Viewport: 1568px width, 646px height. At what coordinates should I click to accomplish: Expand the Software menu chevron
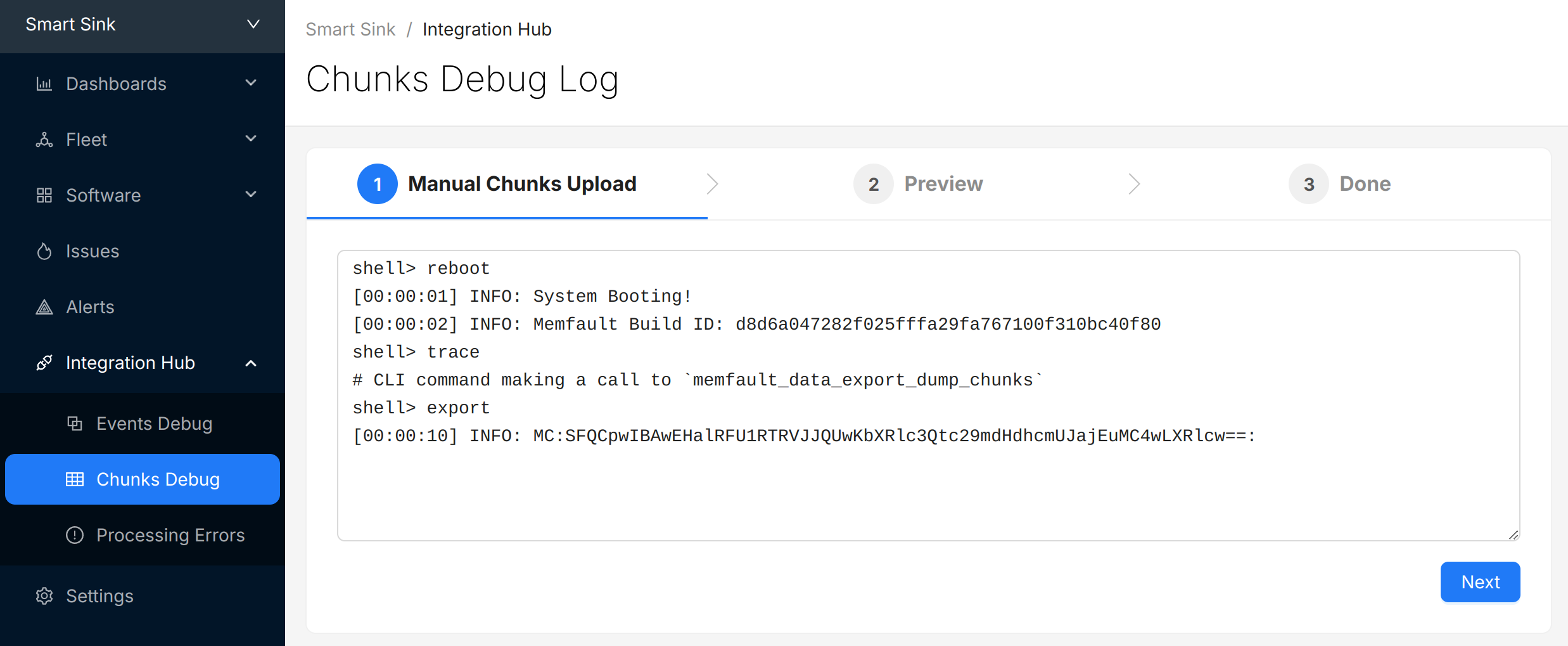point(251,195)
